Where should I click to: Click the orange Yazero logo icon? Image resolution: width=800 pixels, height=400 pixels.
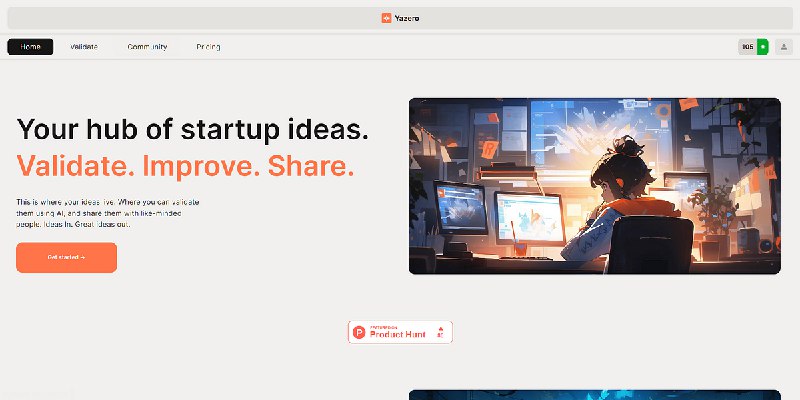(x=386, y=18)
